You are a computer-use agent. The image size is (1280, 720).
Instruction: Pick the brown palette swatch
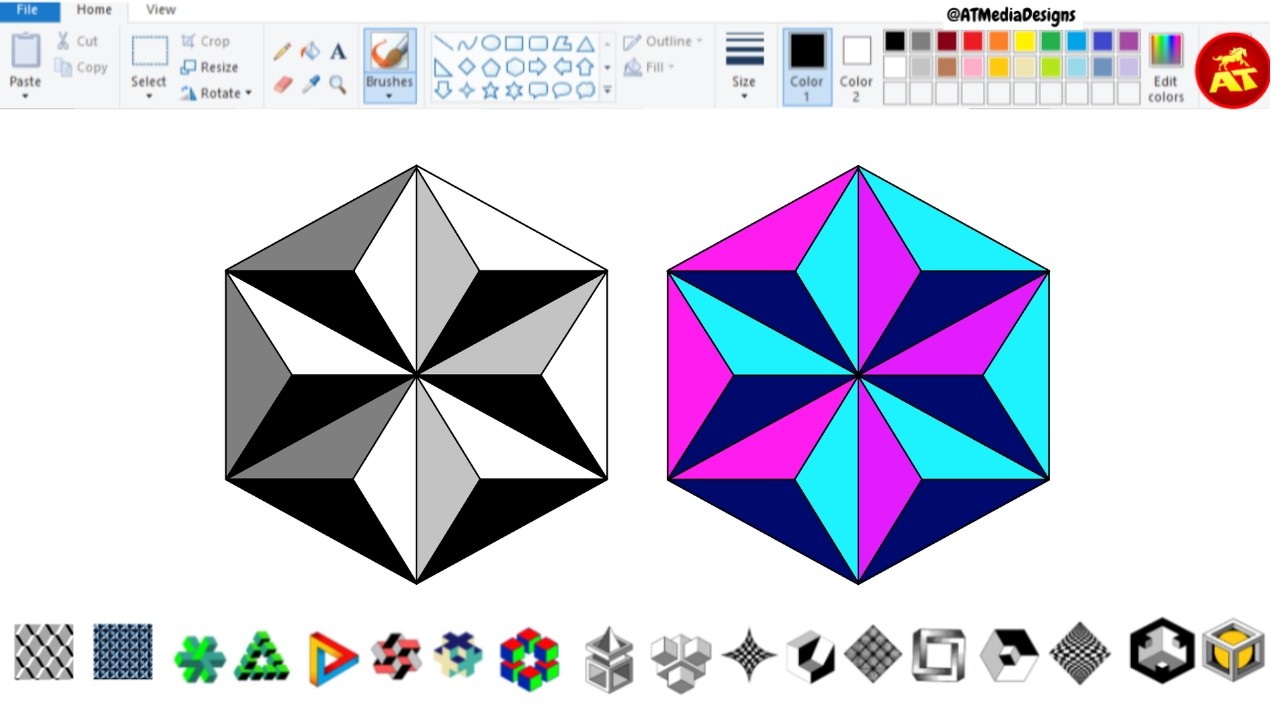pos(946,67)
